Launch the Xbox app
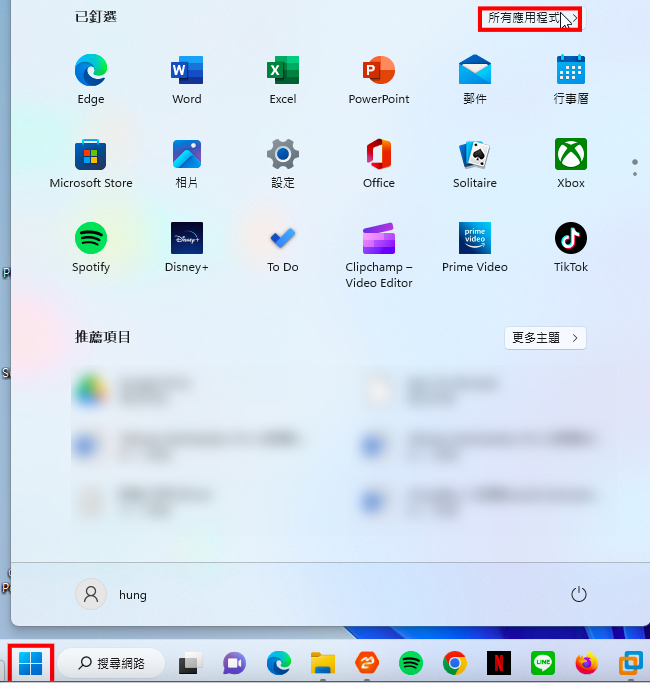Image resolution: width=650 pixels, height=683 pixels. point(571,163)
